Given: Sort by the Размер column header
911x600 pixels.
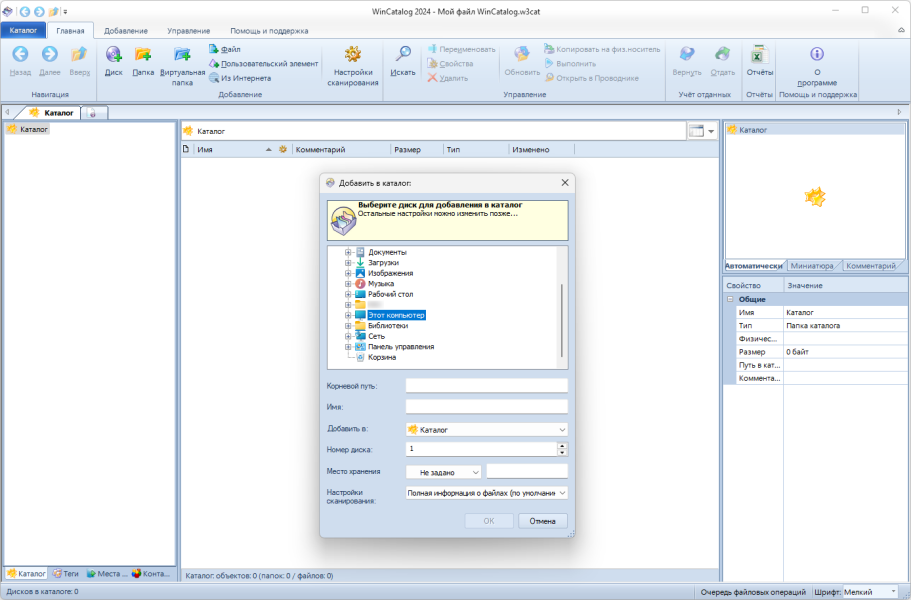Looking at the screenshot, I should (x=417, y=149).
